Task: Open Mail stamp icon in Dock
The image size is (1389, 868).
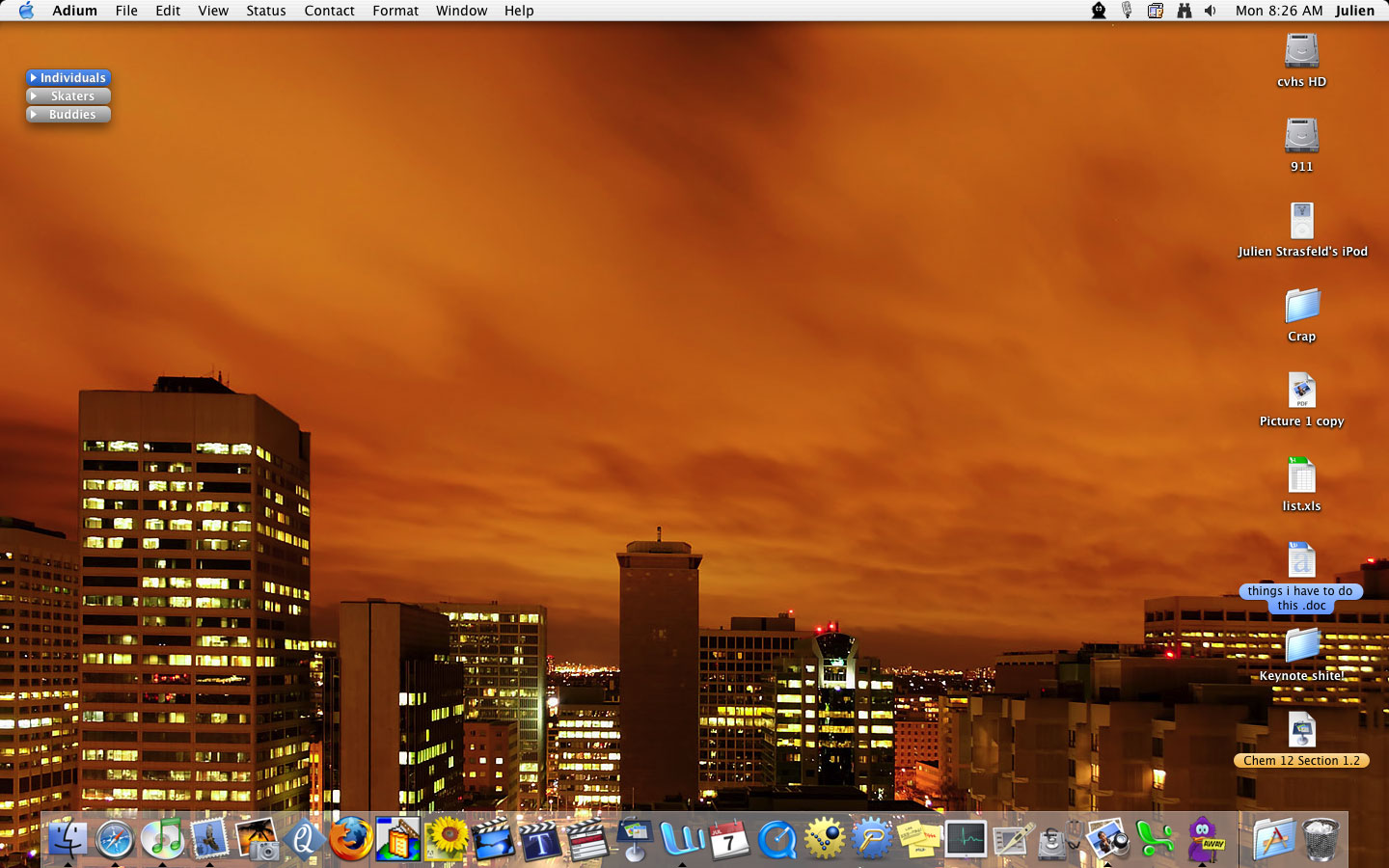Action: 209,838
